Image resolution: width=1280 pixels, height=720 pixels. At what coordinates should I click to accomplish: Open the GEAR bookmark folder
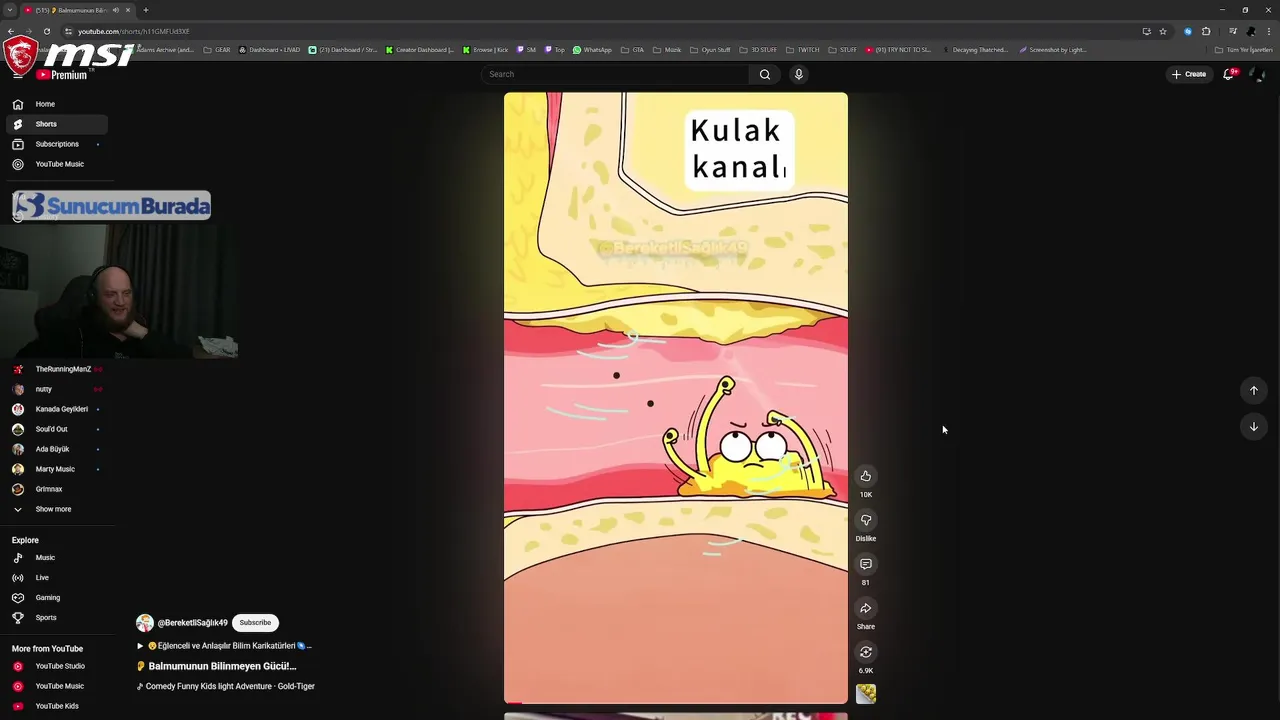point(217,50)
